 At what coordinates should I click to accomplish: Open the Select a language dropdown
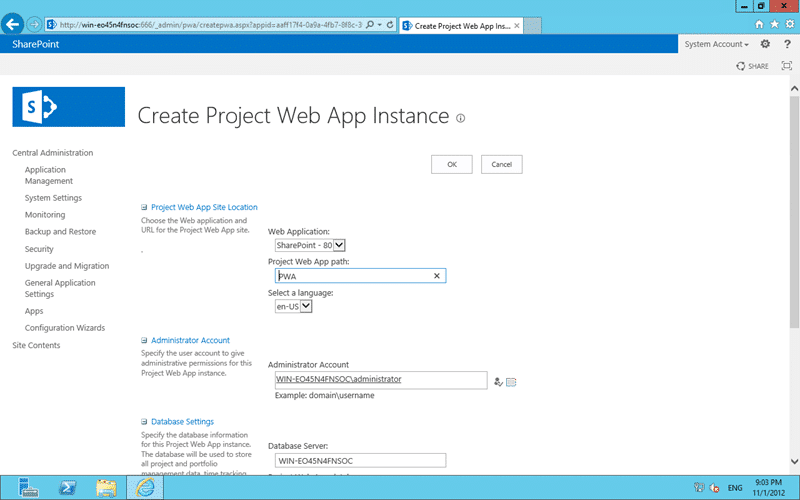coord(293,307)
